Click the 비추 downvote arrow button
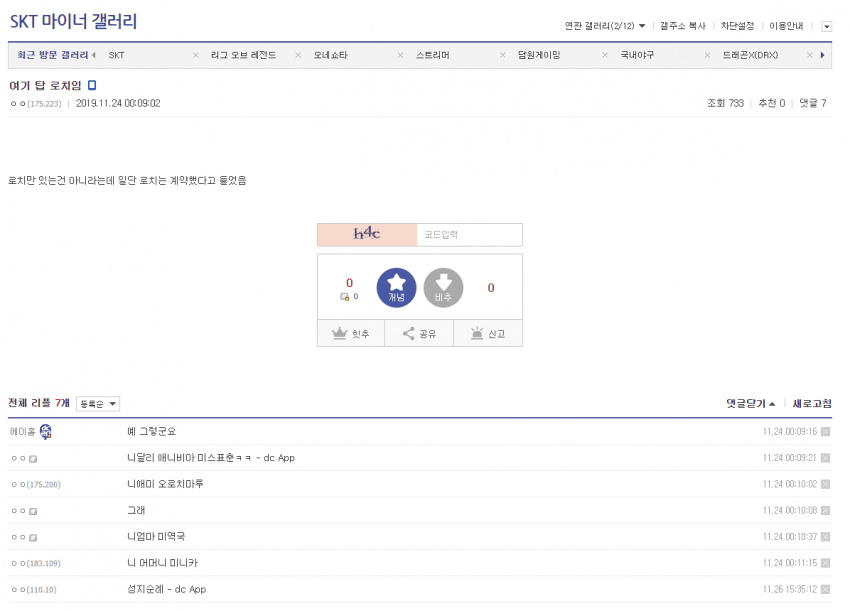 pos(443,288)
